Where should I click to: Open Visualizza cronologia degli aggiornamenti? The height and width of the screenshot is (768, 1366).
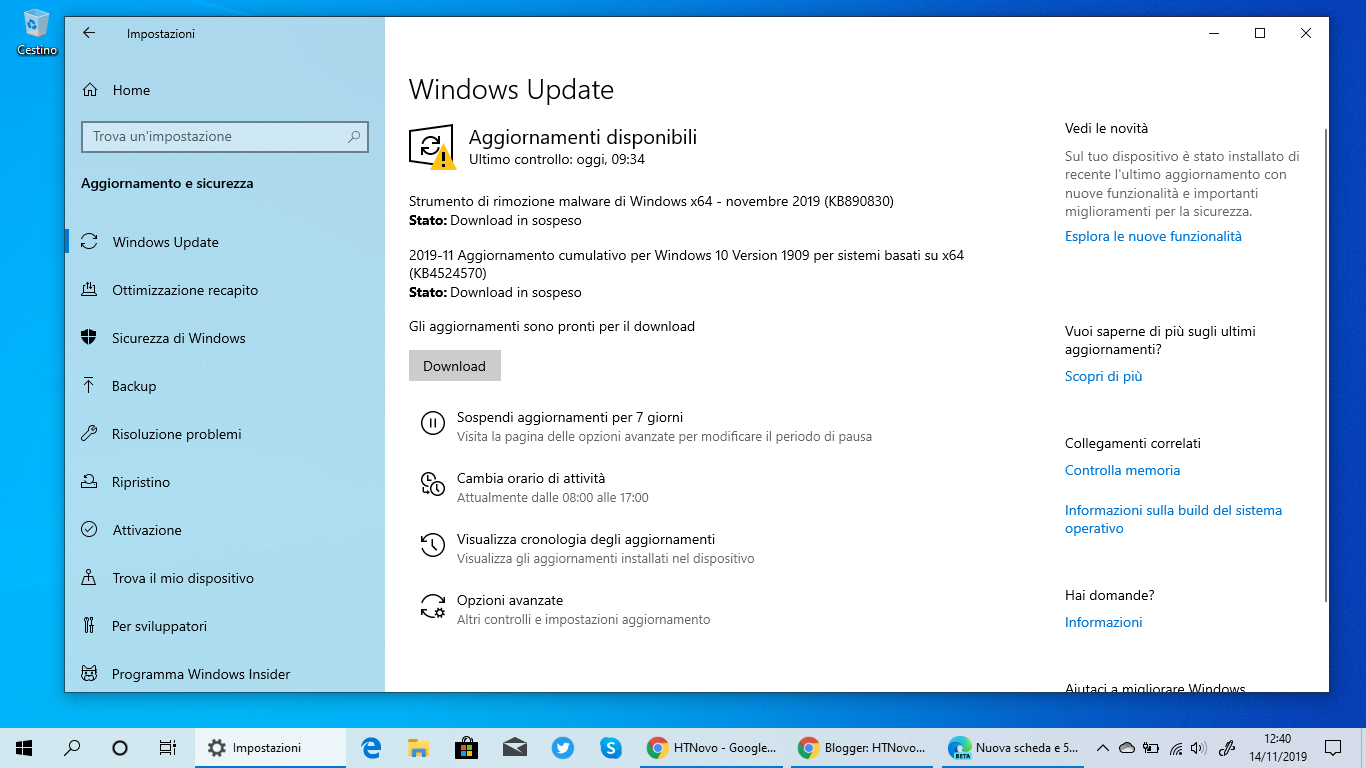[x=586, y=539]
